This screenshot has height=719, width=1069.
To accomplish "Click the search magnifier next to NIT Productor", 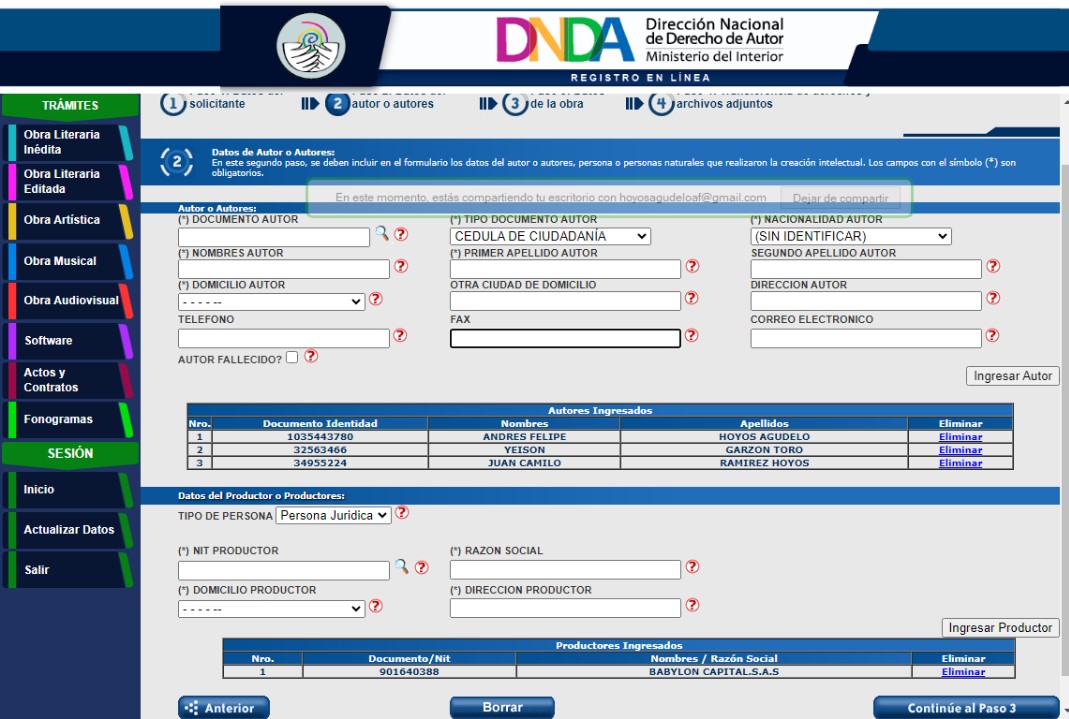I will (402, 566).
